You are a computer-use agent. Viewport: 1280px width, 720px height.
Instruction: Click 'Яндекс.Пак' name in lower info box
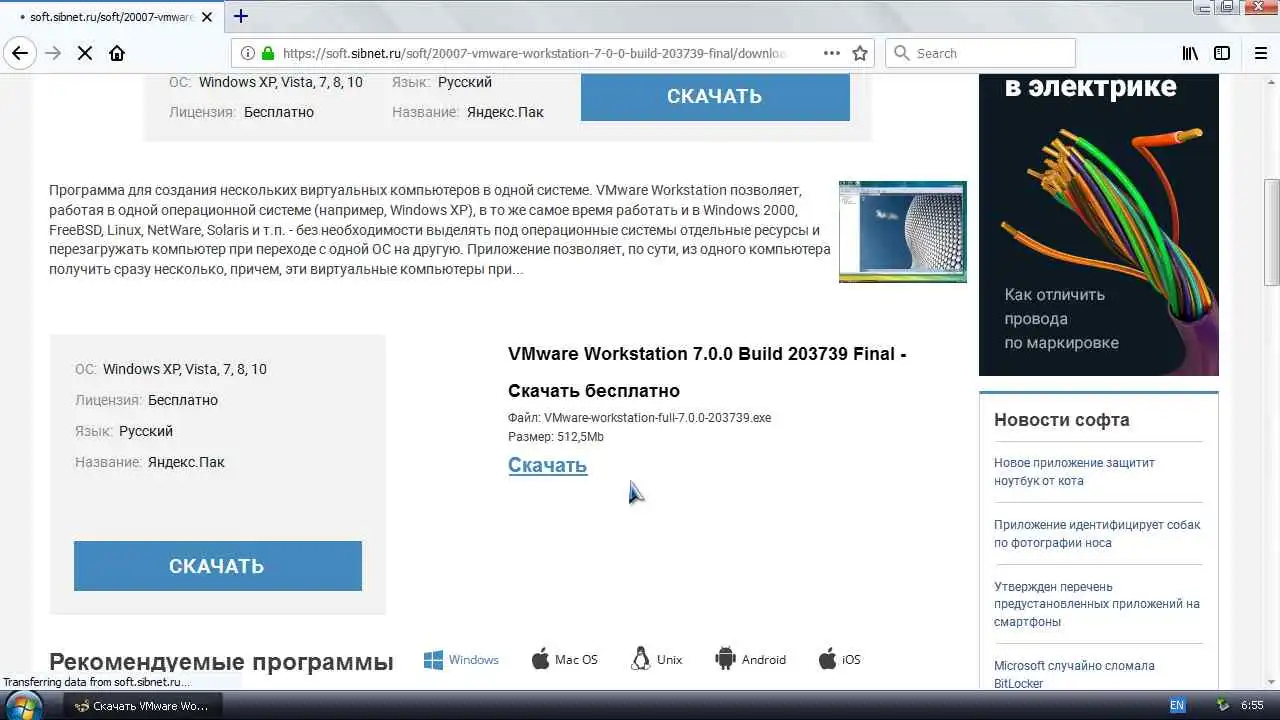click(186, 462)
